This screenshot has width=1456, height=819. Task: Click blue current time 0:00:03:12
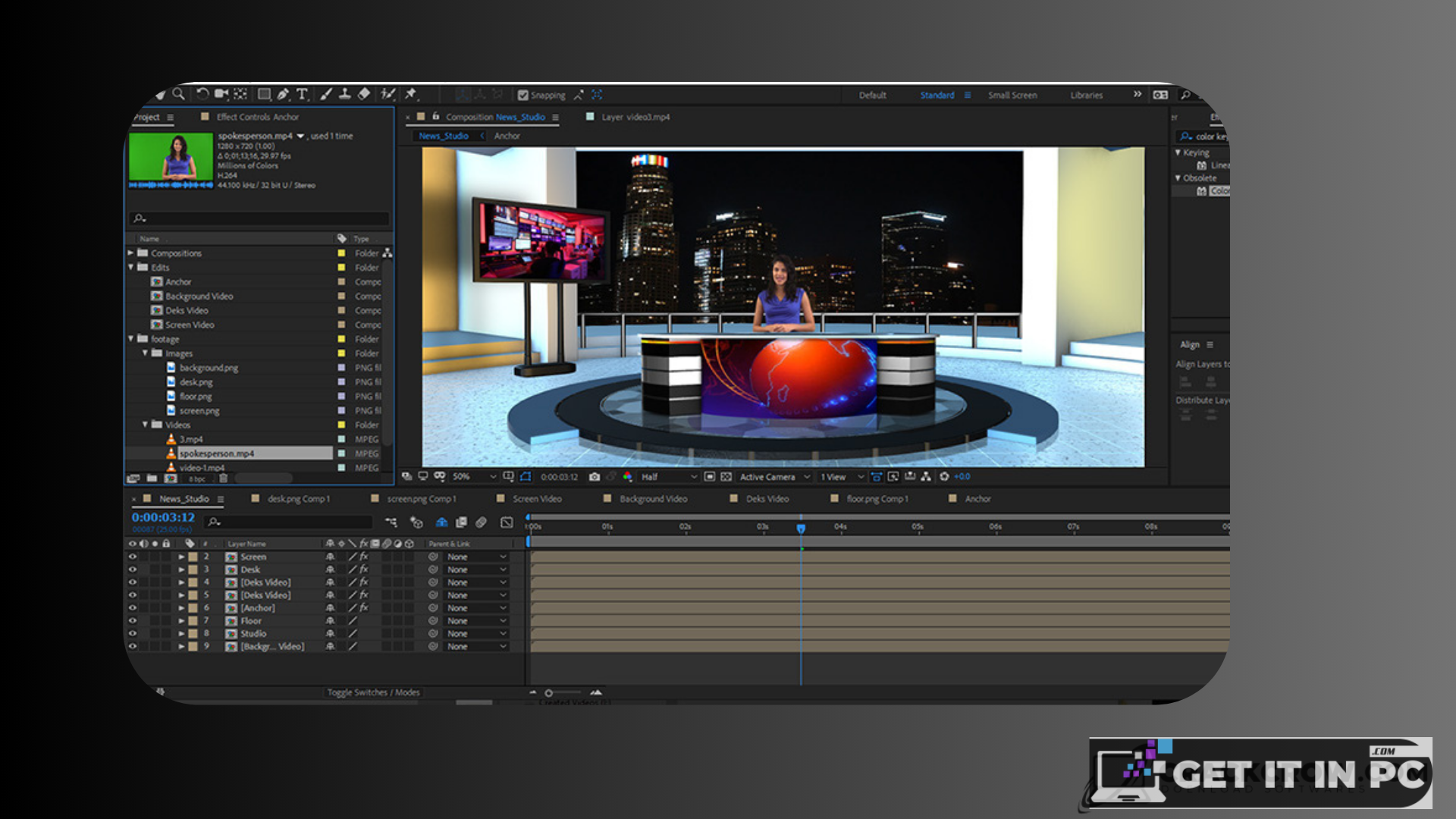[163, 517]
